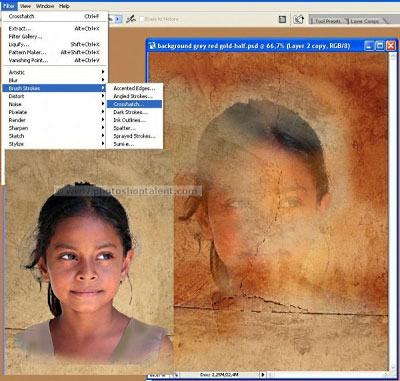Click the toggle palettes icon in options bar

coord(282,20)
